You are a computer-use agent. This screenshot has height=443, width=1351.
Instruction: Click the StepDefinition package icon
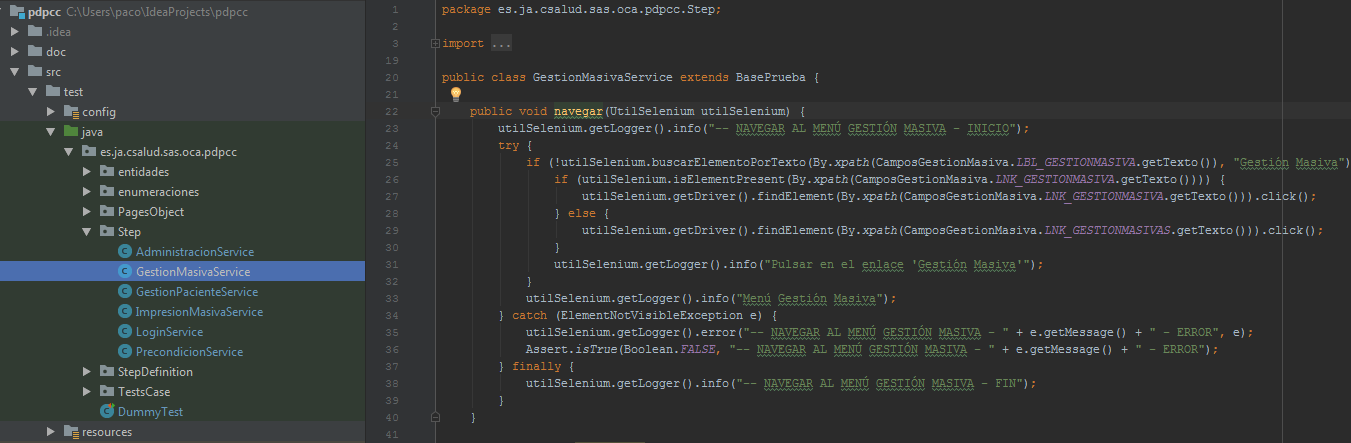tap(107, 372)
